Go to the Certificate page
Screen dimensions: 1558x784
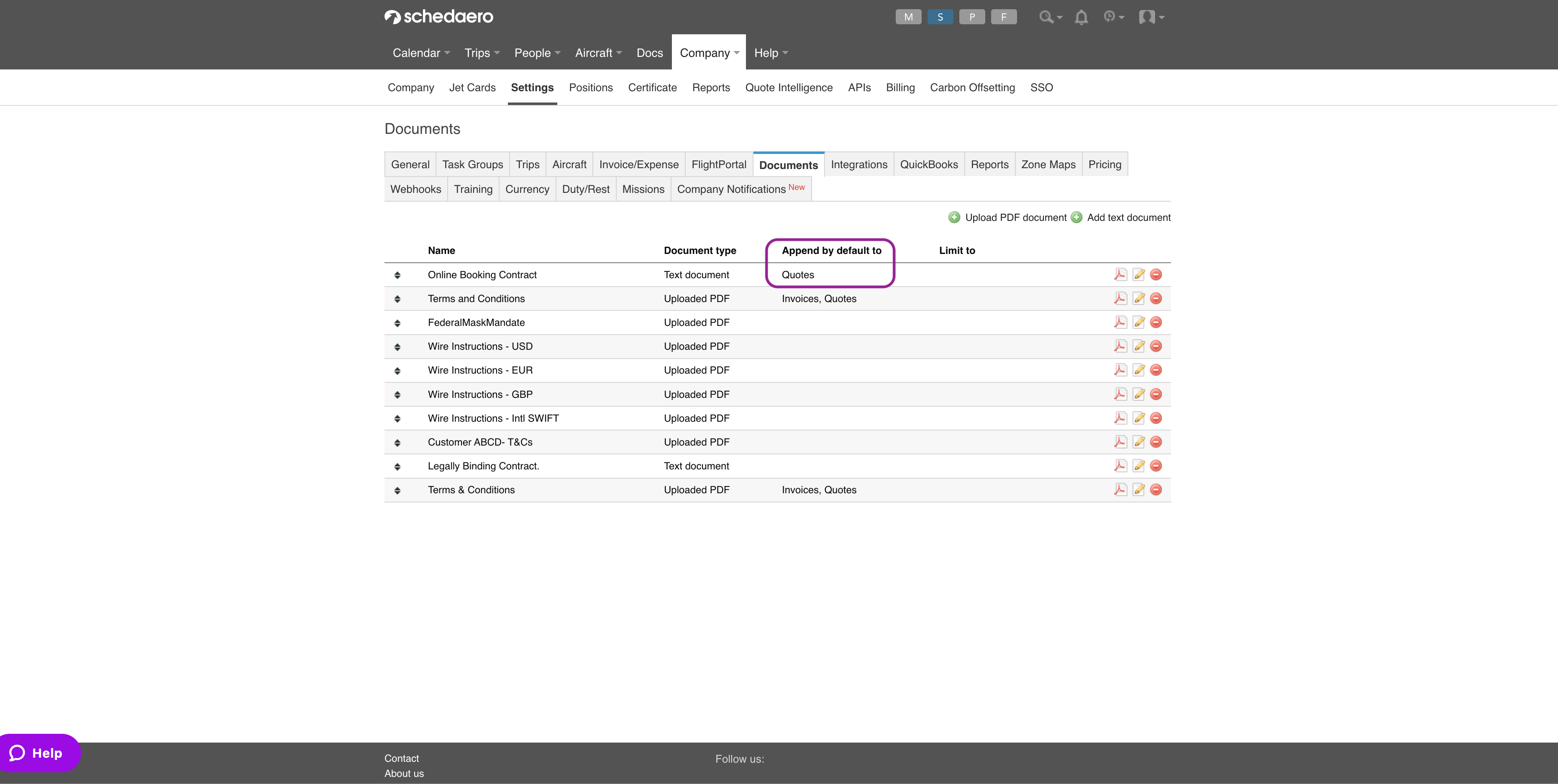coord(652,87)
